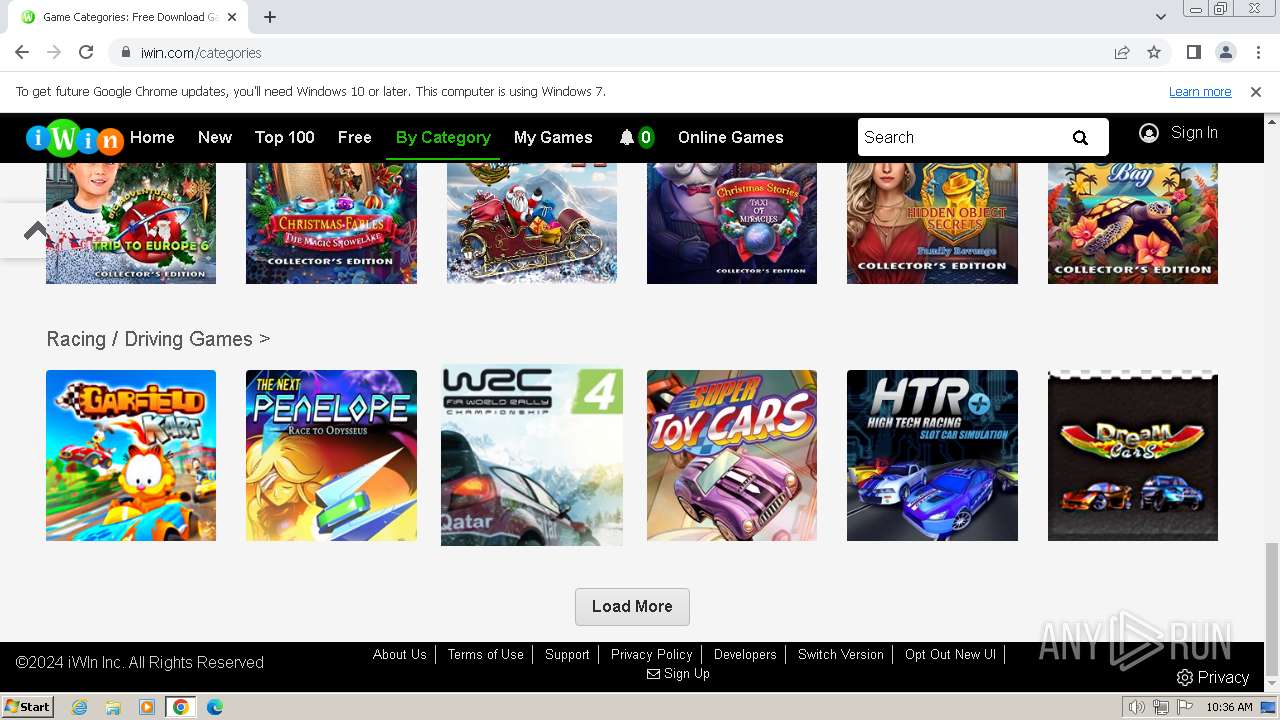
Task: Click the Sign Up envelope link
Action: pyautogui.click(x=678, y=674)
